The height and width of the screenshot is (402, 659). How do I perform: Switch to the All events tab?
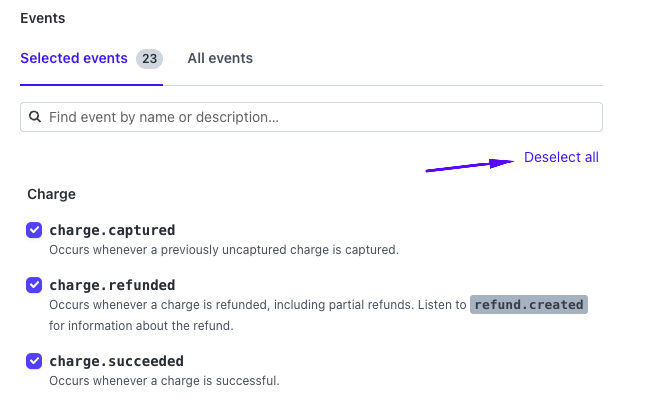(x=220, y=58)
